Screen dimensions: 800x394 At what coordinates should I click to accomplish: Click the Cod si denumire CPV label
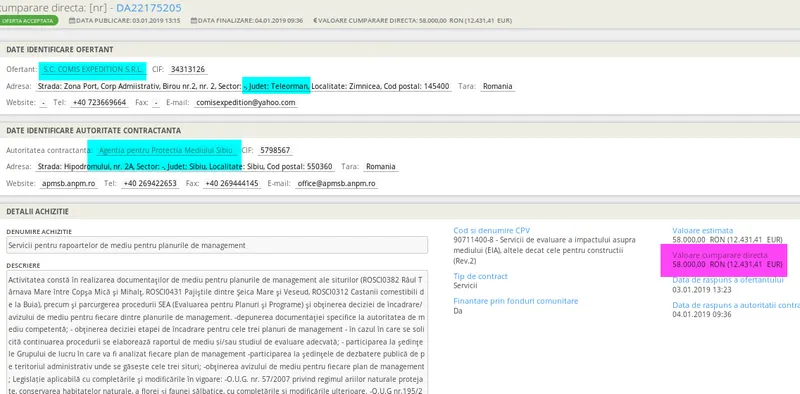point(492,231)
